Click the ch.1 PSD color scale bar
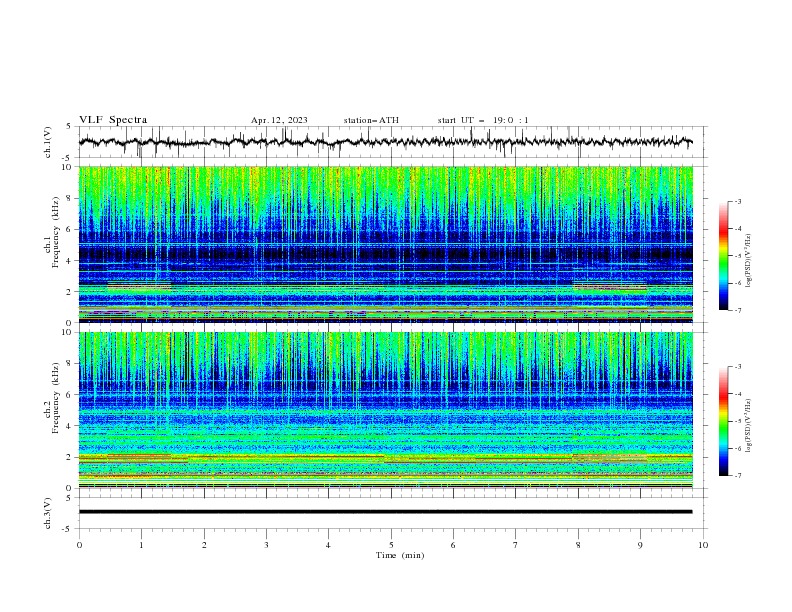This screenshot has height=612, width=792. click(x=724, y=255)
